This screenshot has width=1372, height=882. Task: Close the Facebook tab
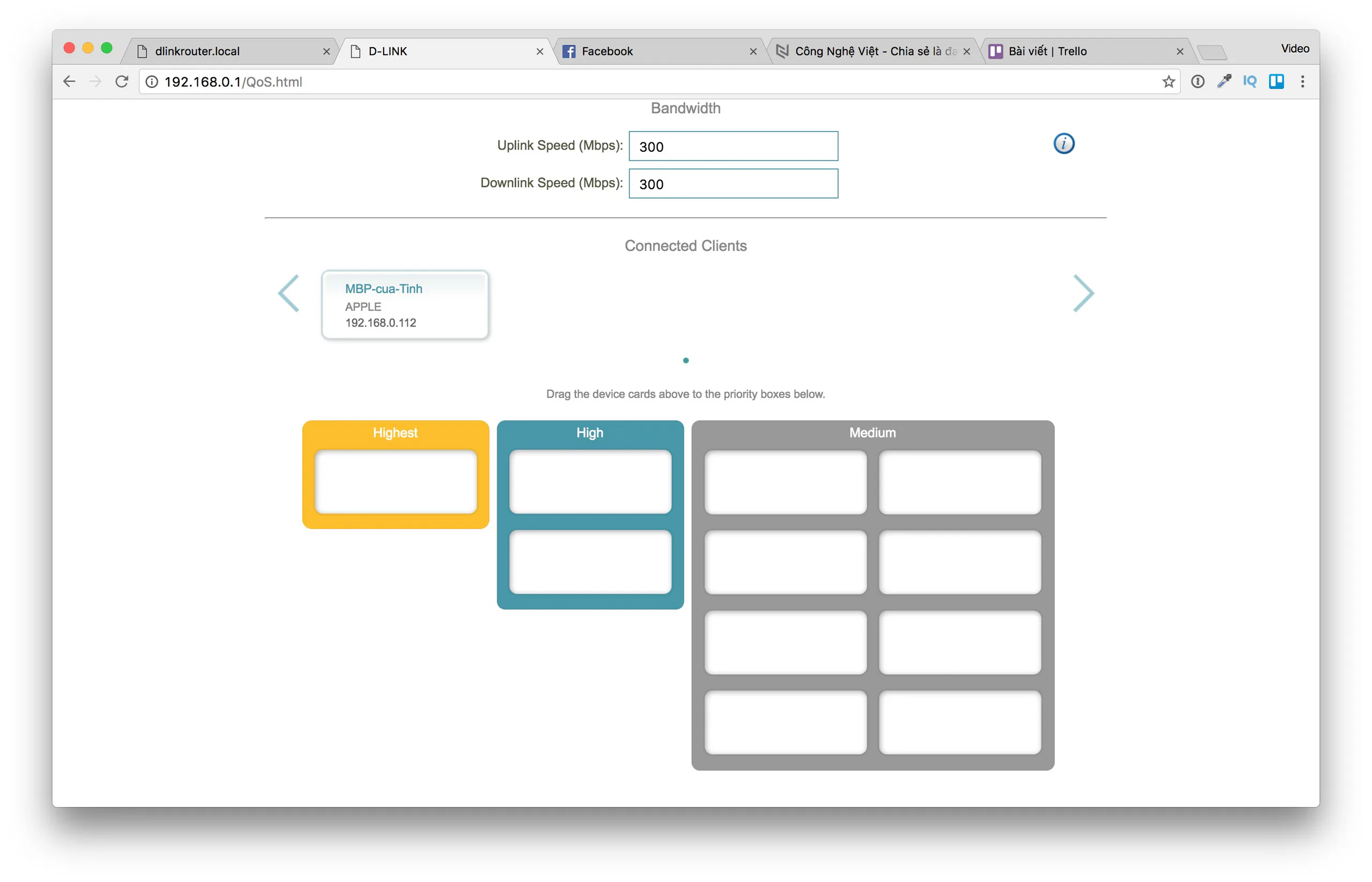753,51
